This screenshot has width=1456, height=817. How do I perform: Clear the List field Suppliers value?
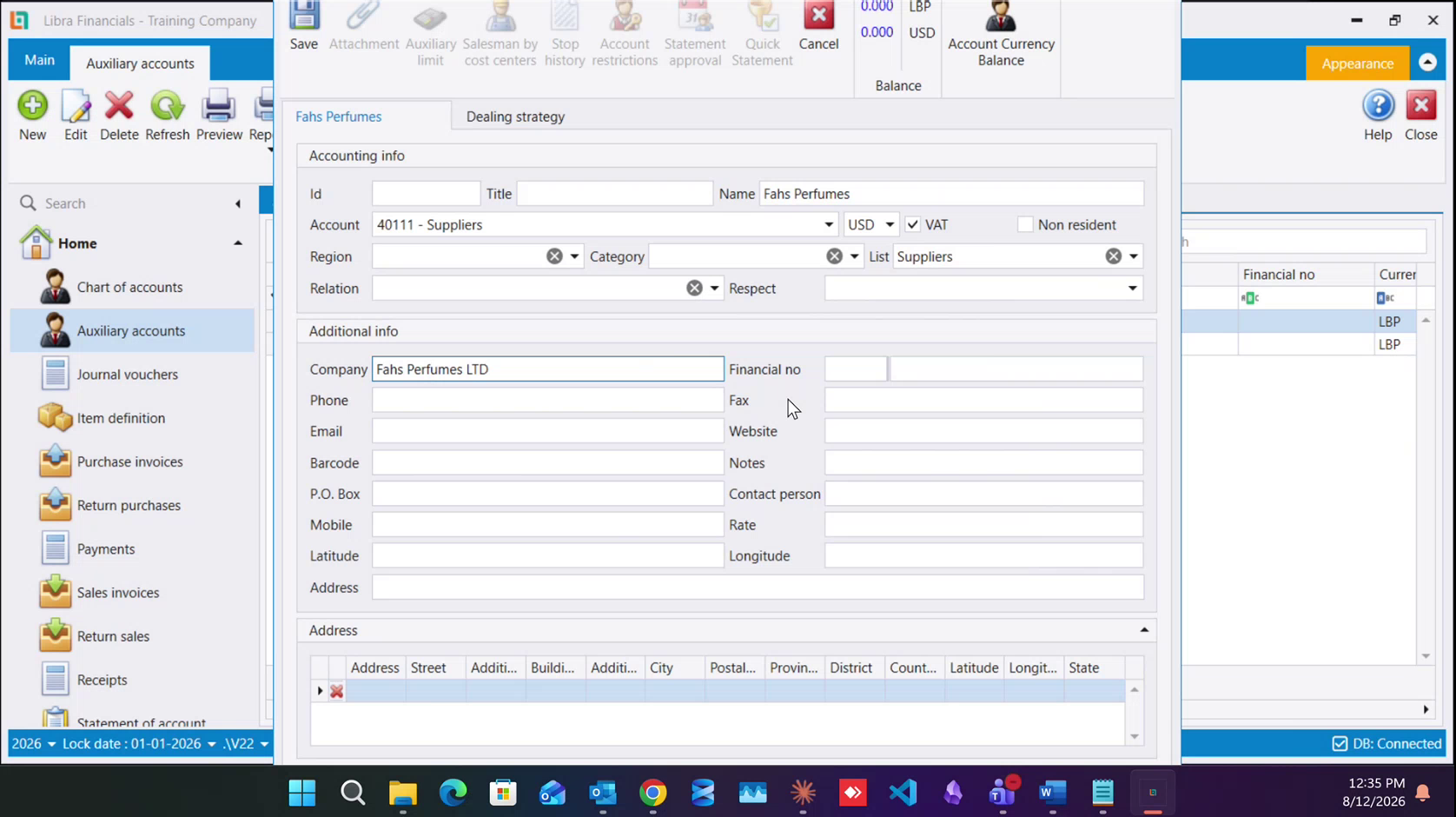(x=1113, y=256)
